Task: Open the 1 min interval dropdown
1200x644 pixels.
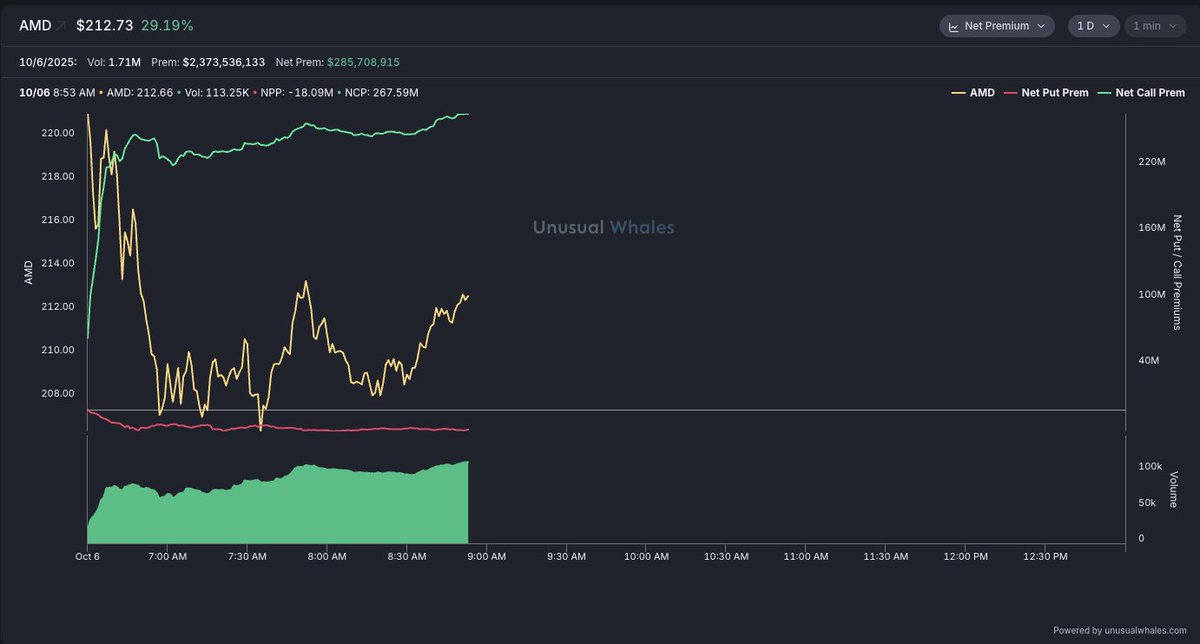Action: [1154, 26]
